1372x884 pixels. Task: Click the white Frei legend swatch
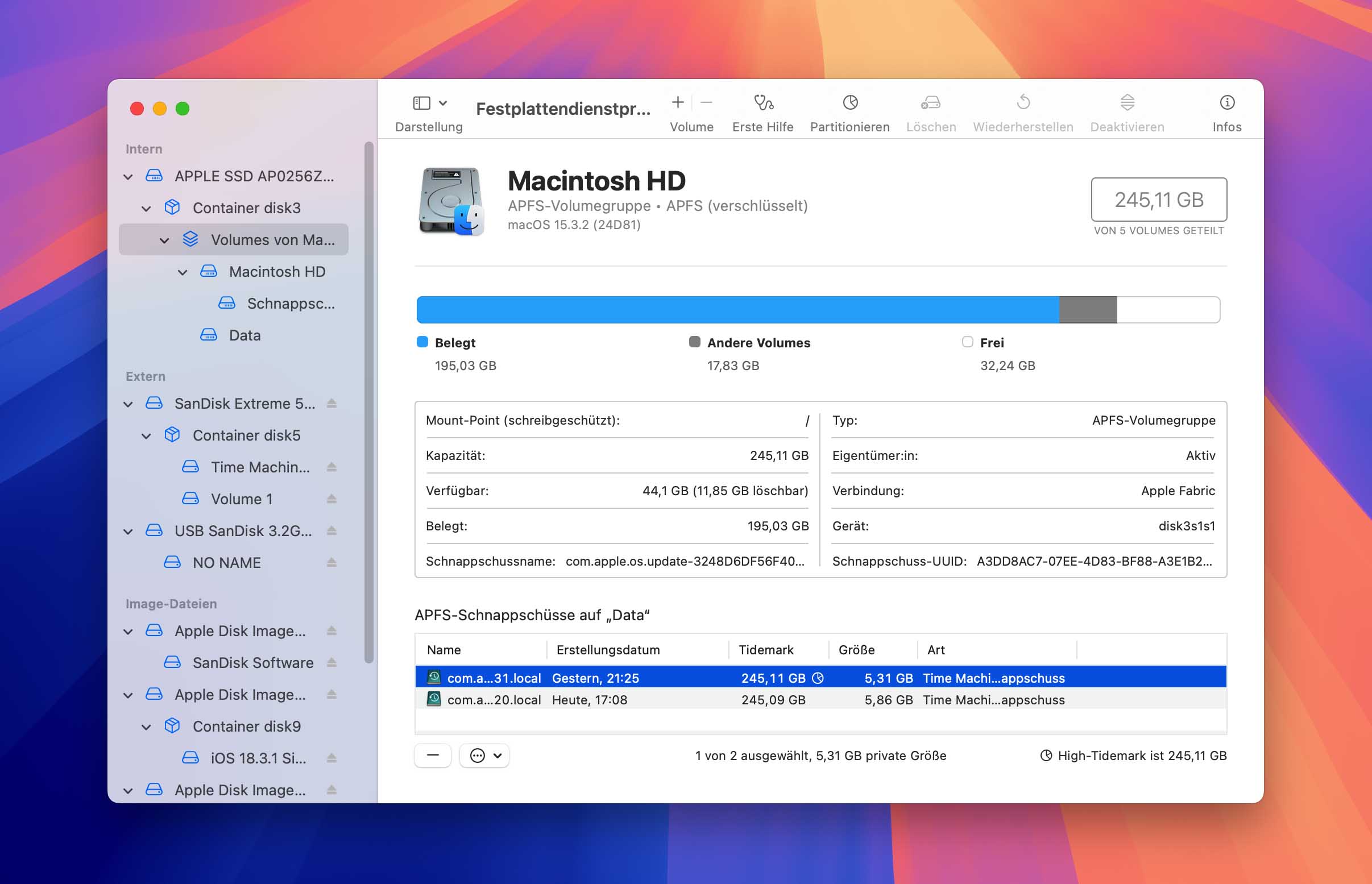point(967,342)
